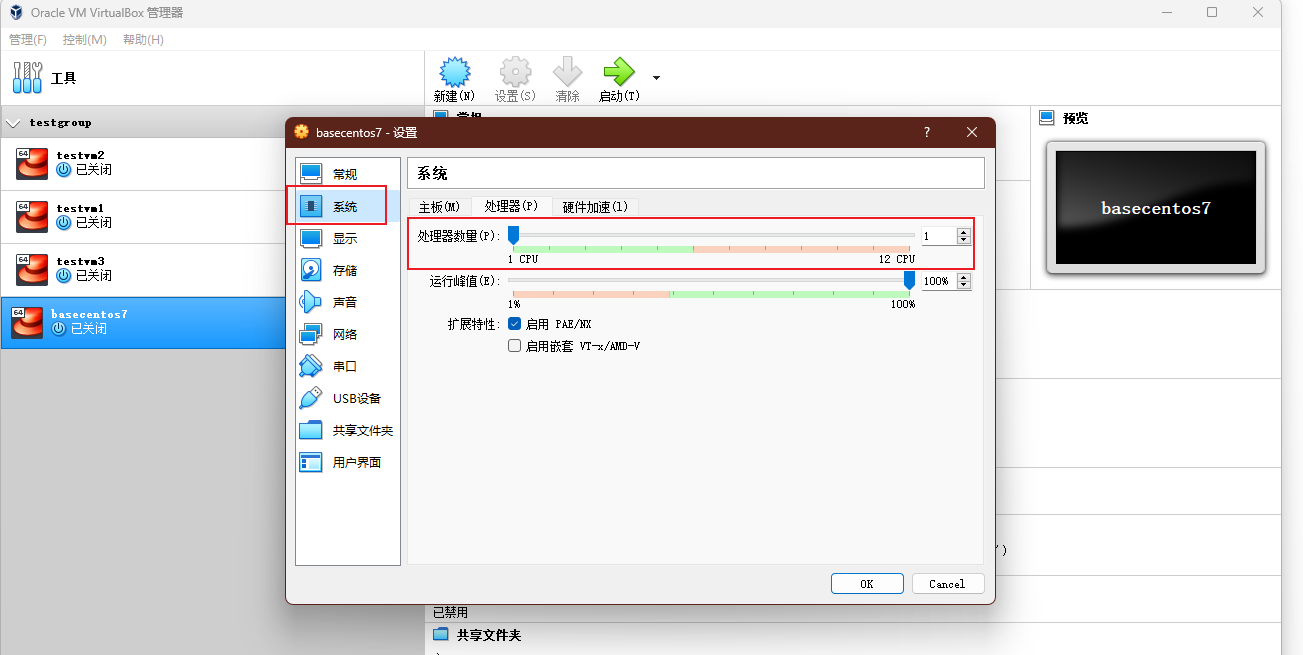Toggle the 启用 PAE/NX checkbox
The height and width of the screenshot is (655, 1303).
pyautogui.click(x=514, y=324)
